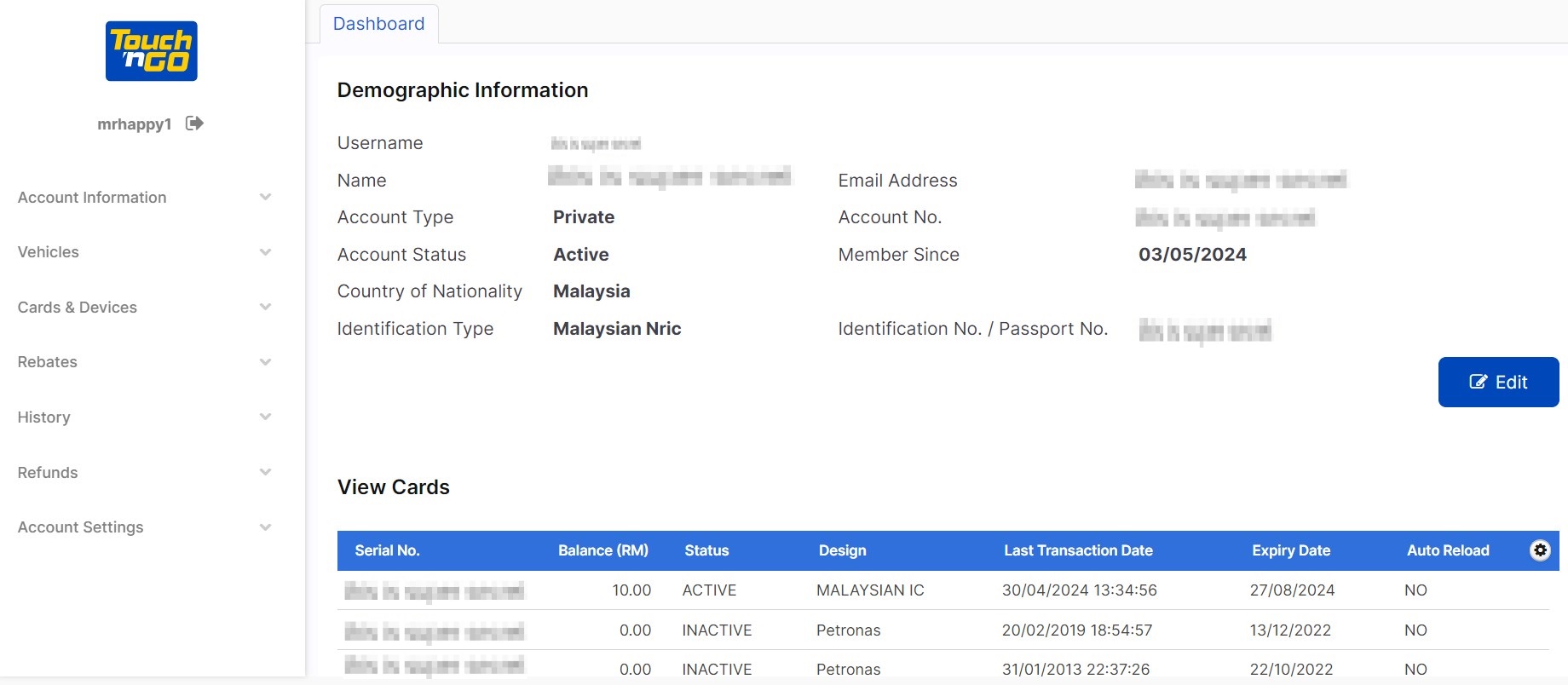The image size is (1568, 685).
Task: Sort by Balance (RM) column header
Action: (x=602, y=550)
